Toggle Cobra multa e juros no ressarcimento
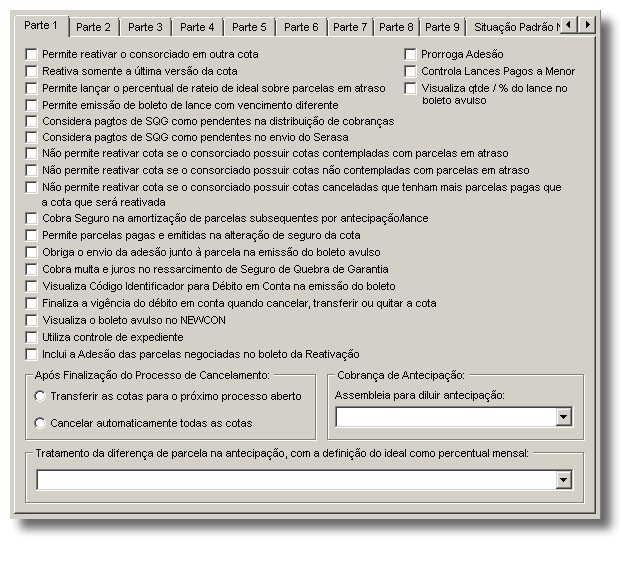This screenshot has width=621, height=569. (31, 269)
